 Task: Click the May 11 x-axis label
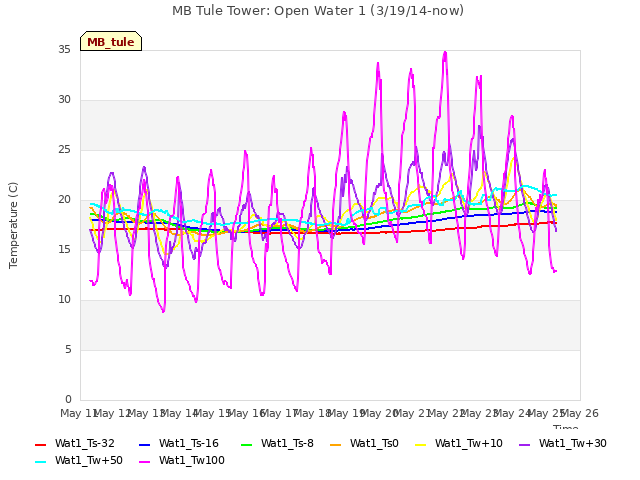coord(79,413)
